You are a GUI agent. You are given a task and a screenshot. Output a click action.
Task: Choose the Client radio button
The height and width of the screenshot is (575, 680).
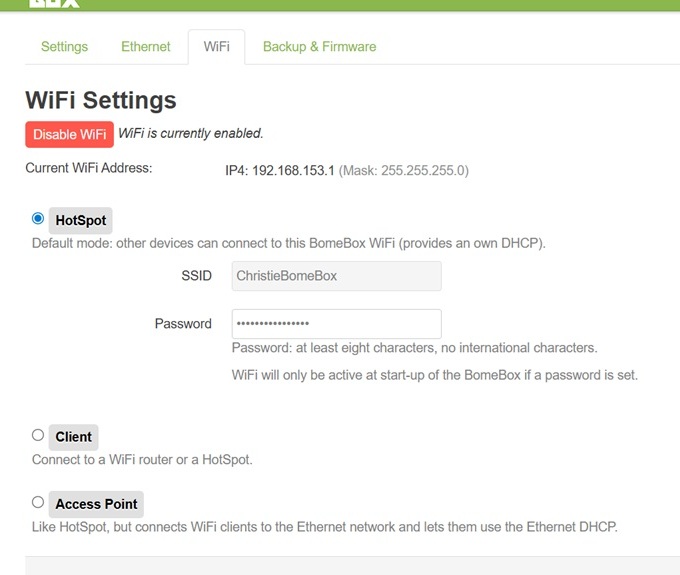38,435
